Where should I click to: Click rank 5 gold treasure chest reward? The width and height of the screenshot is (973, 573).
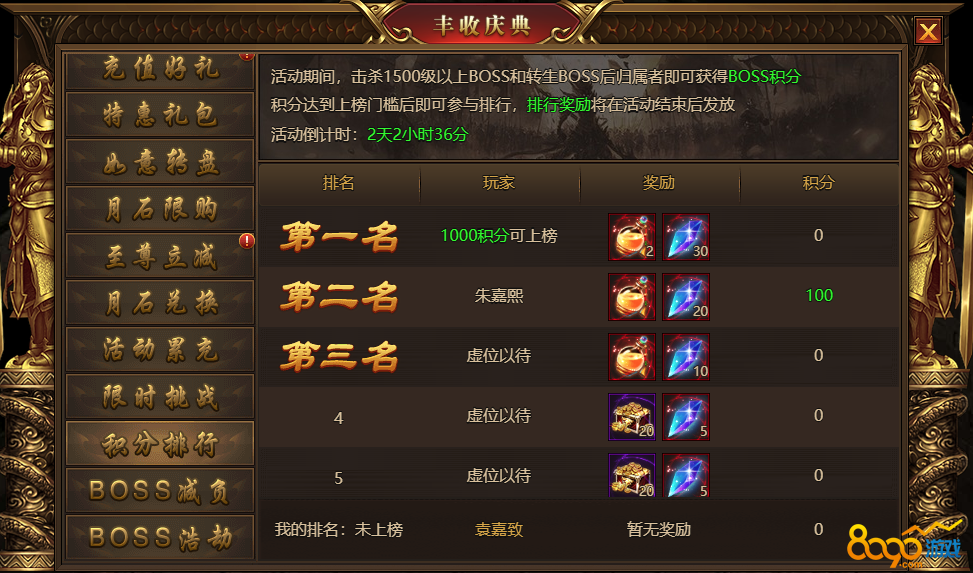(632, 475)
